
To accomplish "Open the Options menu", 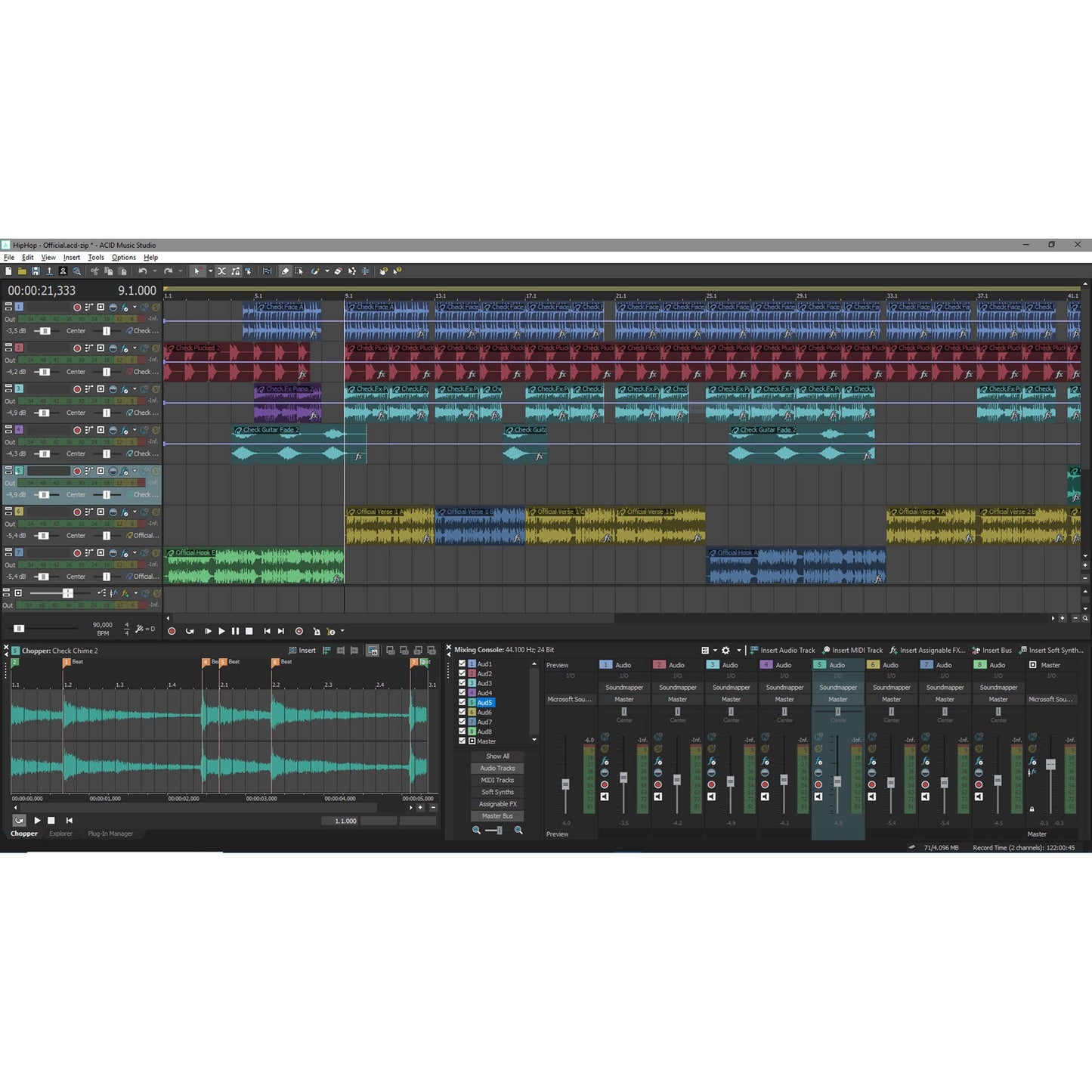I will pos(123,257).
